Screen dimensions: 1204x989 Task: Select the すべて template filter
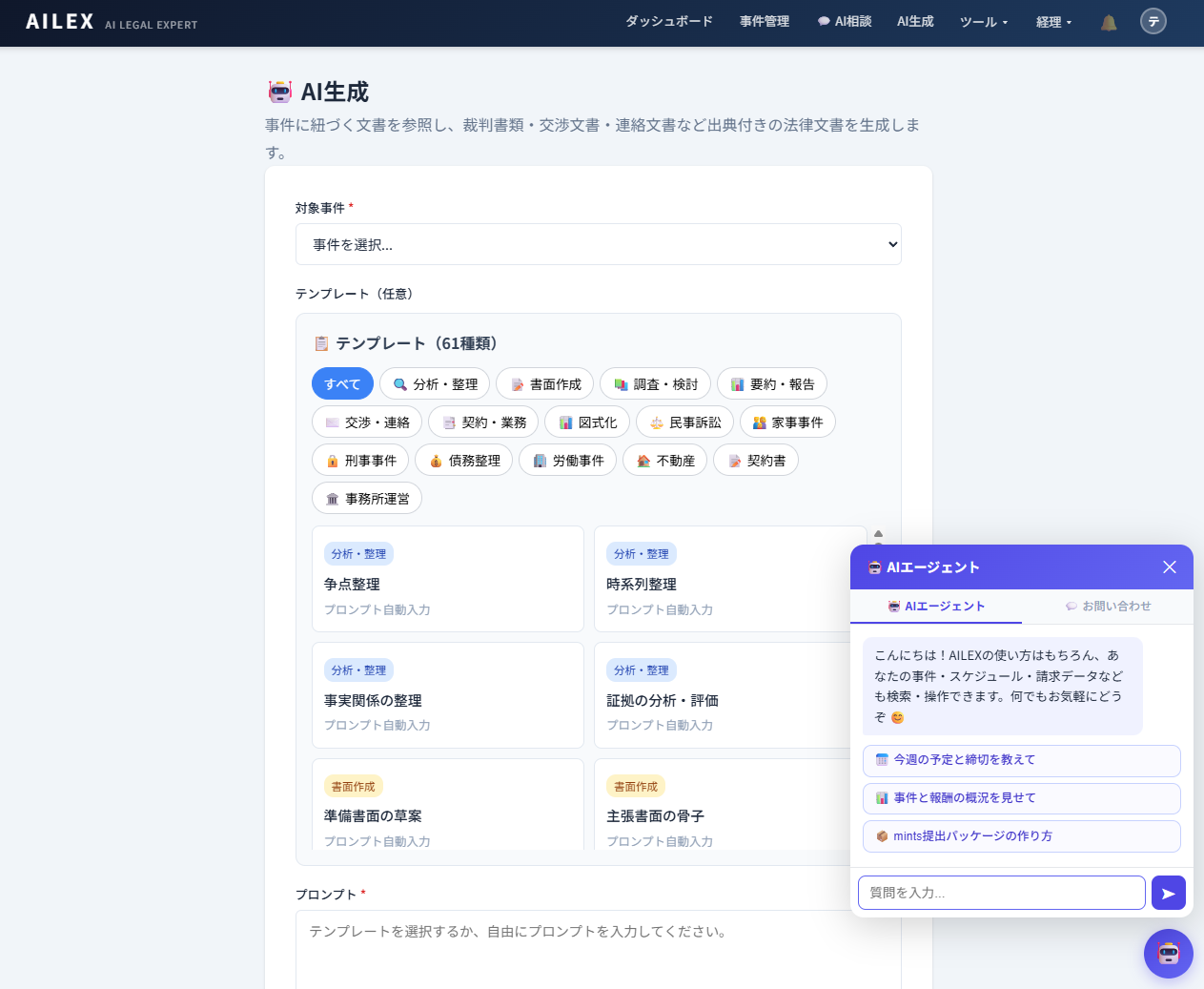tap(342, 383)
